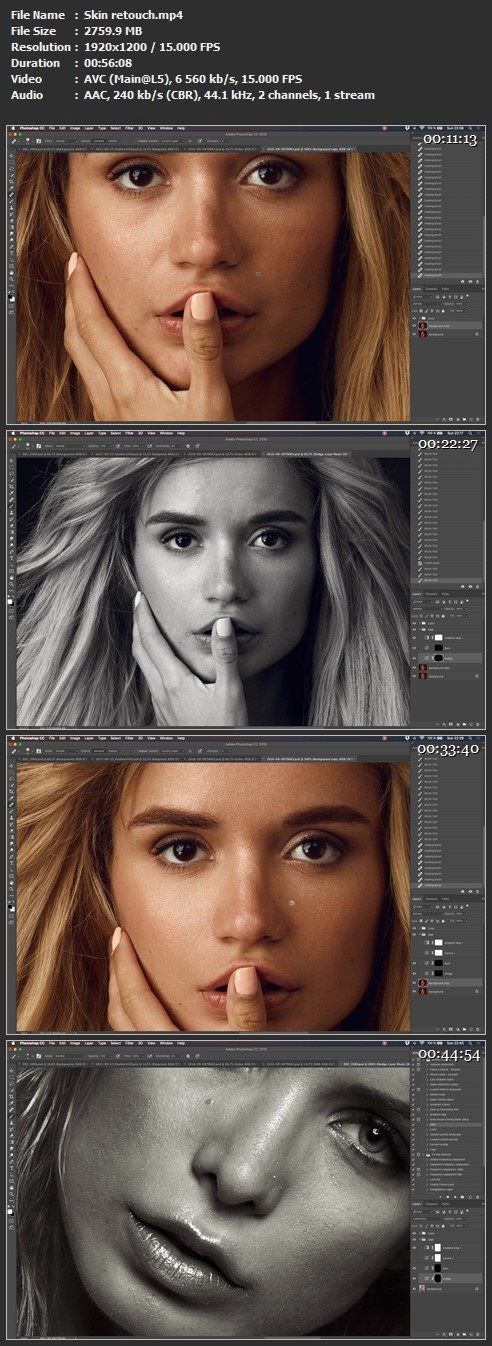This screenshot has width=492, height=1346.
Task: Expand the group layer arrow in the 00:11:13 frame
Action: [419, 318]
